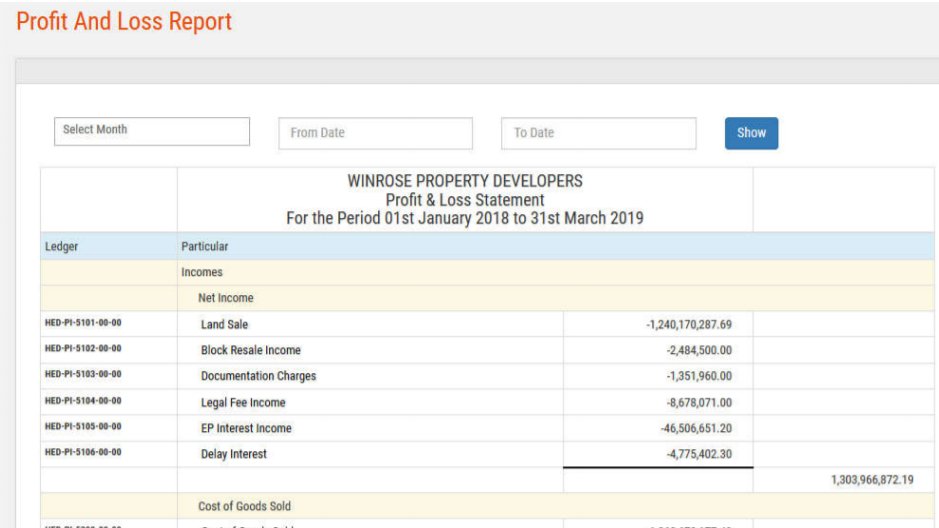
Task: Click the Legal Fee Income row
Action: click(x=243, y=403)
